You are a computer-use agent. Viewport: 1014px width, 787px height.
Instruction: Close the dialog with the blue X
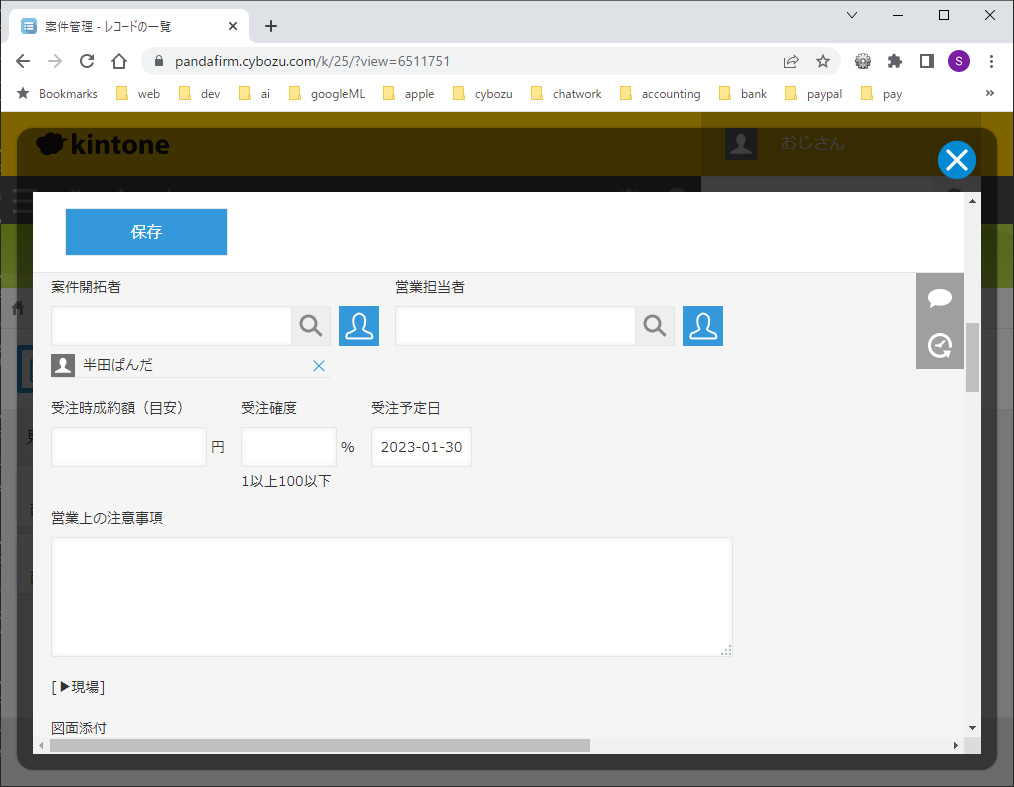956,160
